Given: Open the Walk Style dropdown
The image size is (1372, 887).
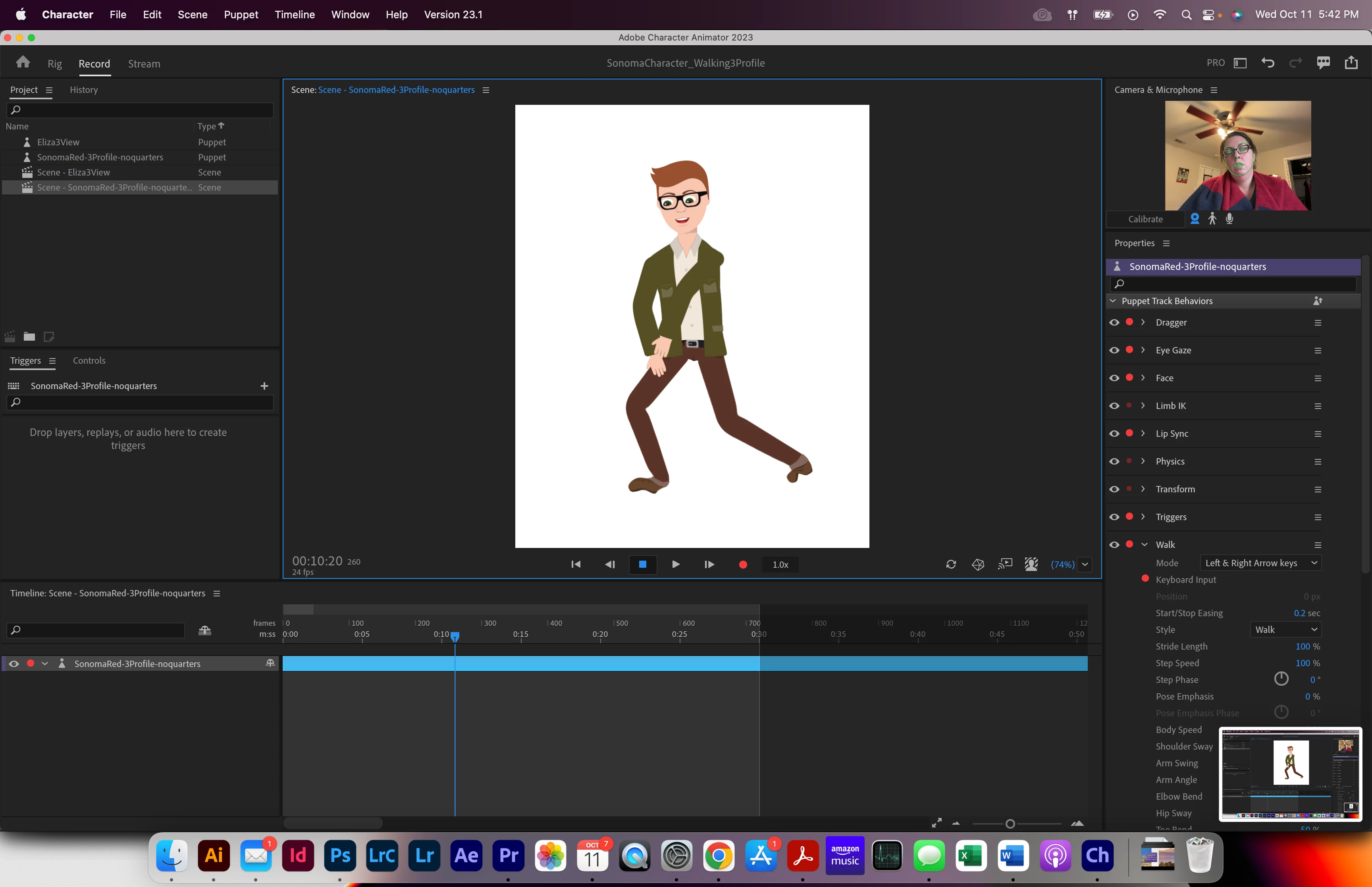Looking at the screenshot, I should point(1285,630).
